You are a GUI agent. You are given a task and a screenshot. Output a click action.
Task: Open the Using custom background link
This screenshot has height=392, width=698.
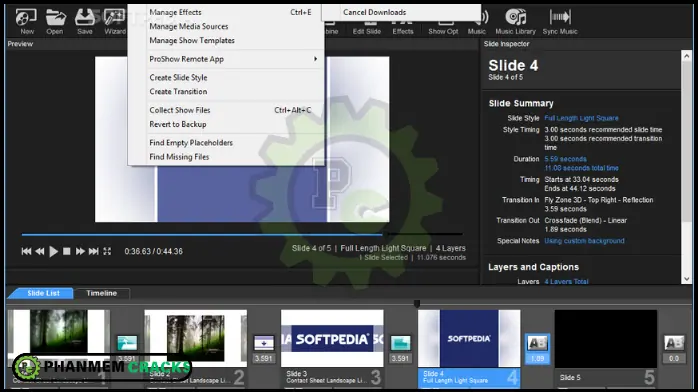(584, 241)
